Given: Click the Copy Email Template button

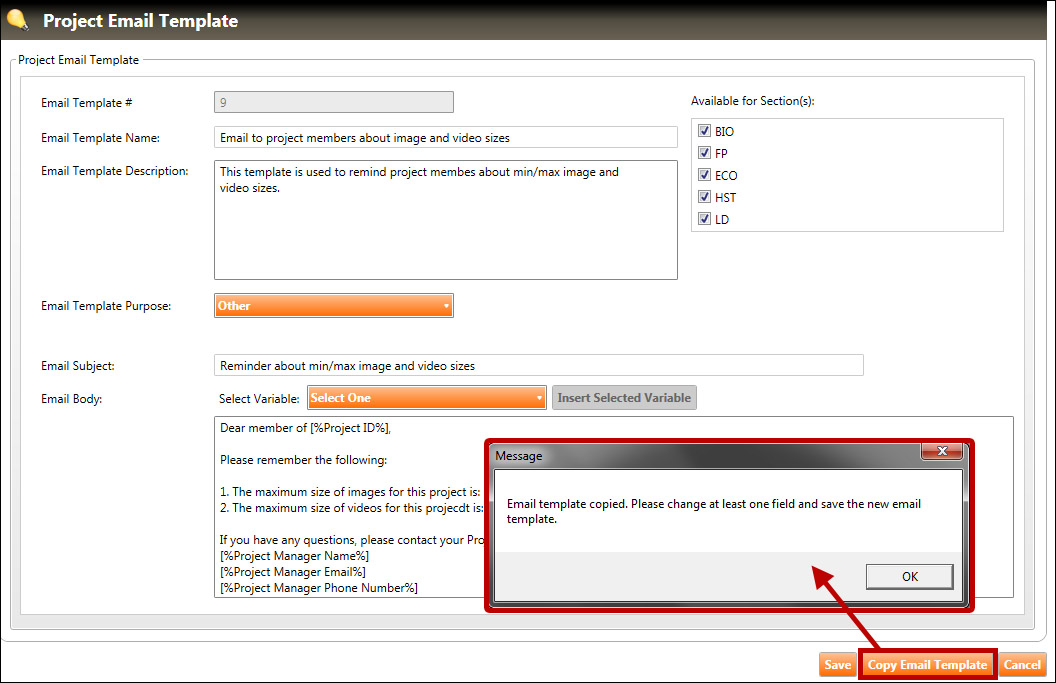Looking at the screenshot, I should [x=927, y=665].
